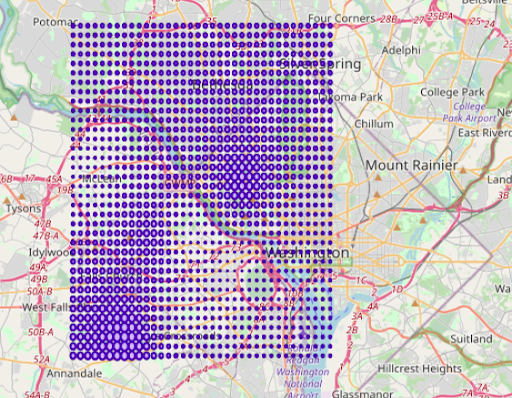The image size is (512, 398).
Task: Click the orange triangle right of Mount Rainier text
Action: click(x=463, y=170)
